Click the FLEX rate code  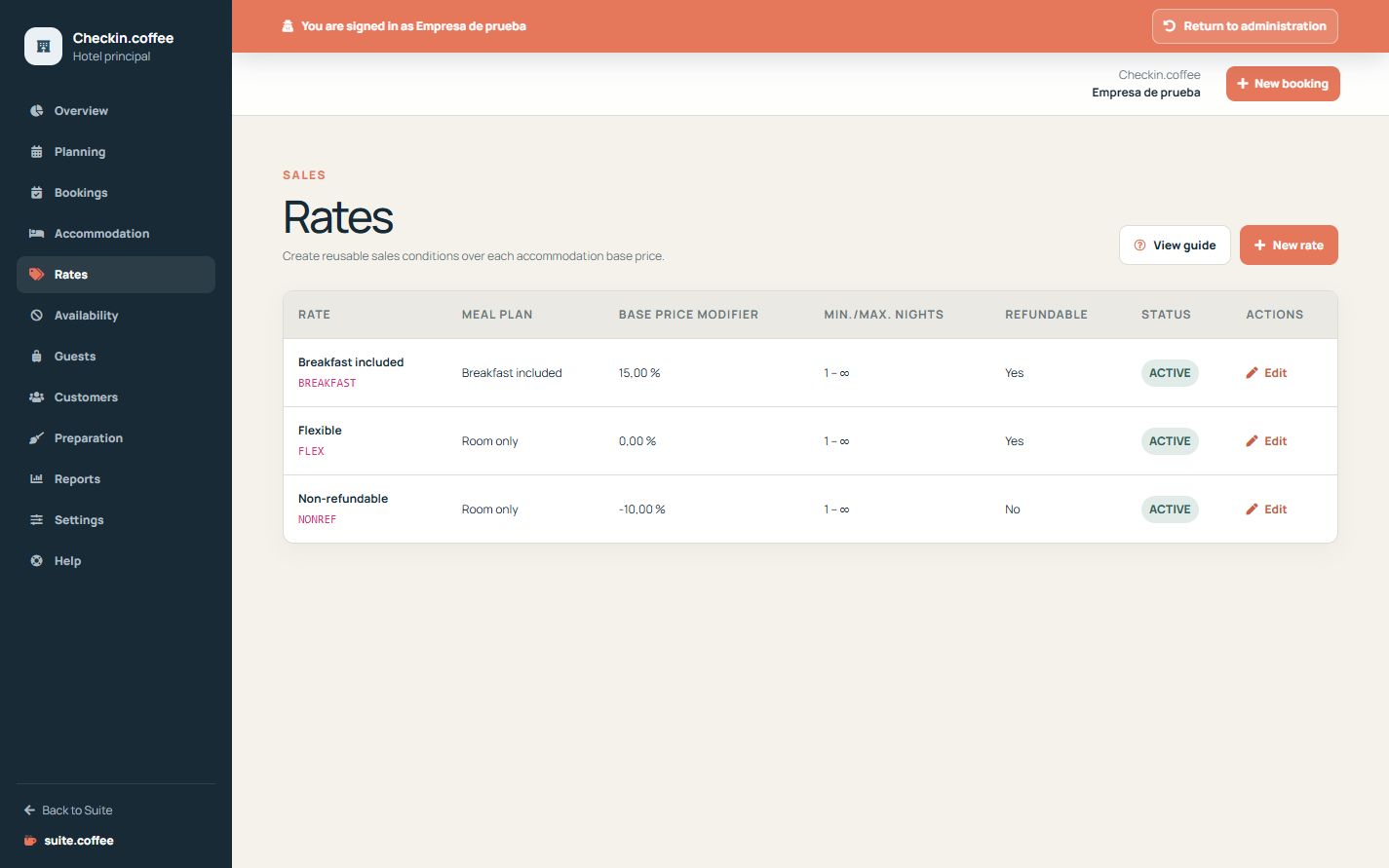pos(311,452)
